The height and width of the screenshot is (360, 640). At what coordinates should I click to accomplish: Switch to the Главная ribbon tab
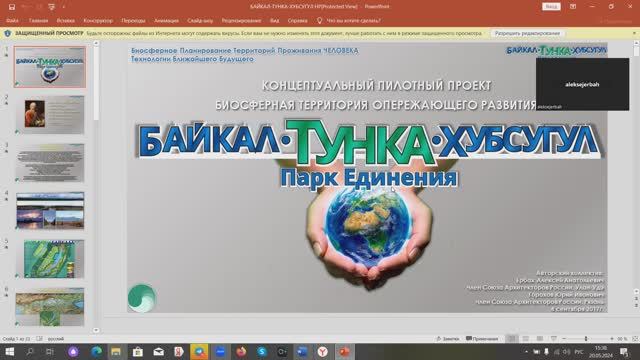pyautogui.click(x=38, y=20)
